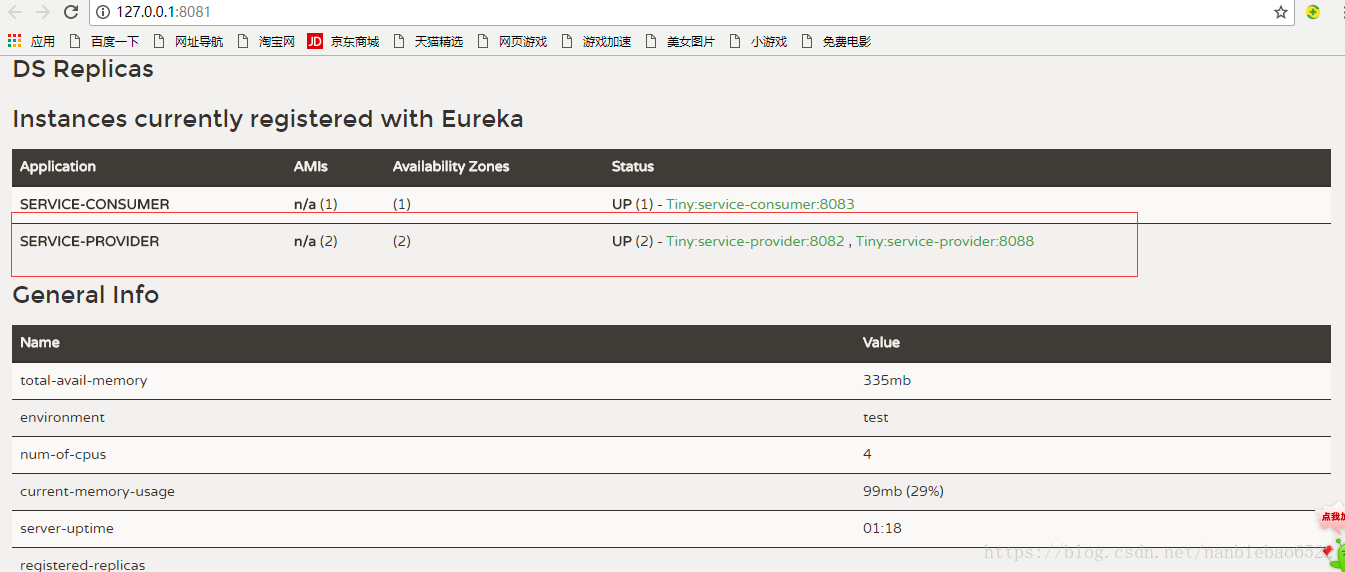This screenshot has height=572, width=1345.
Task: Click the Status column header
Action: click(x=633, y=166)
